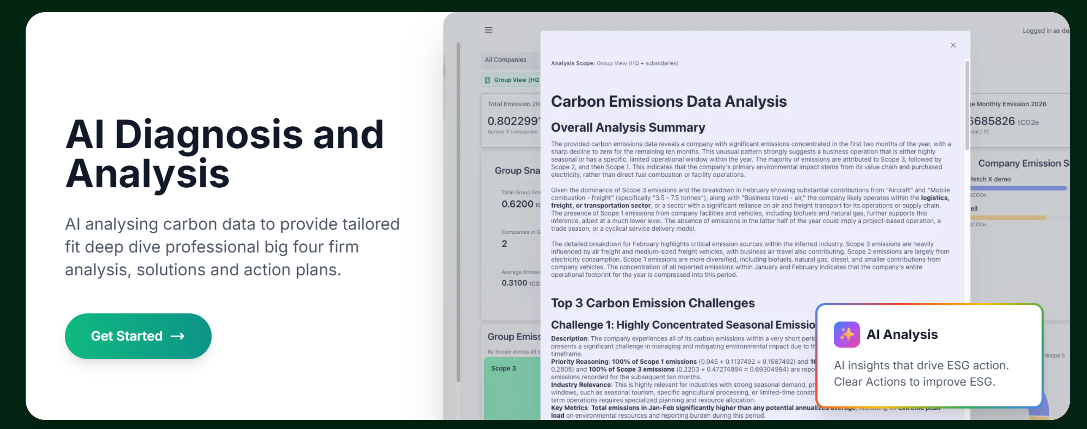Click the AI Analysis card title
The image size is (1087, 429).
click(902, 335)
